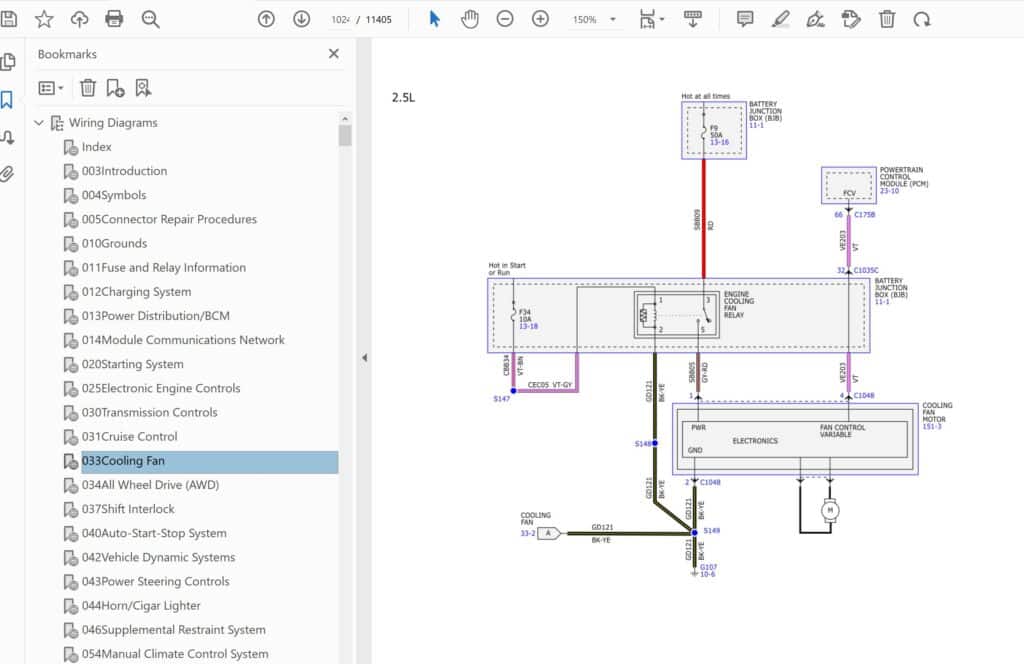Click the Print file icon
Viewport: 1024px width, 664px height.
(x=114, y=19)
